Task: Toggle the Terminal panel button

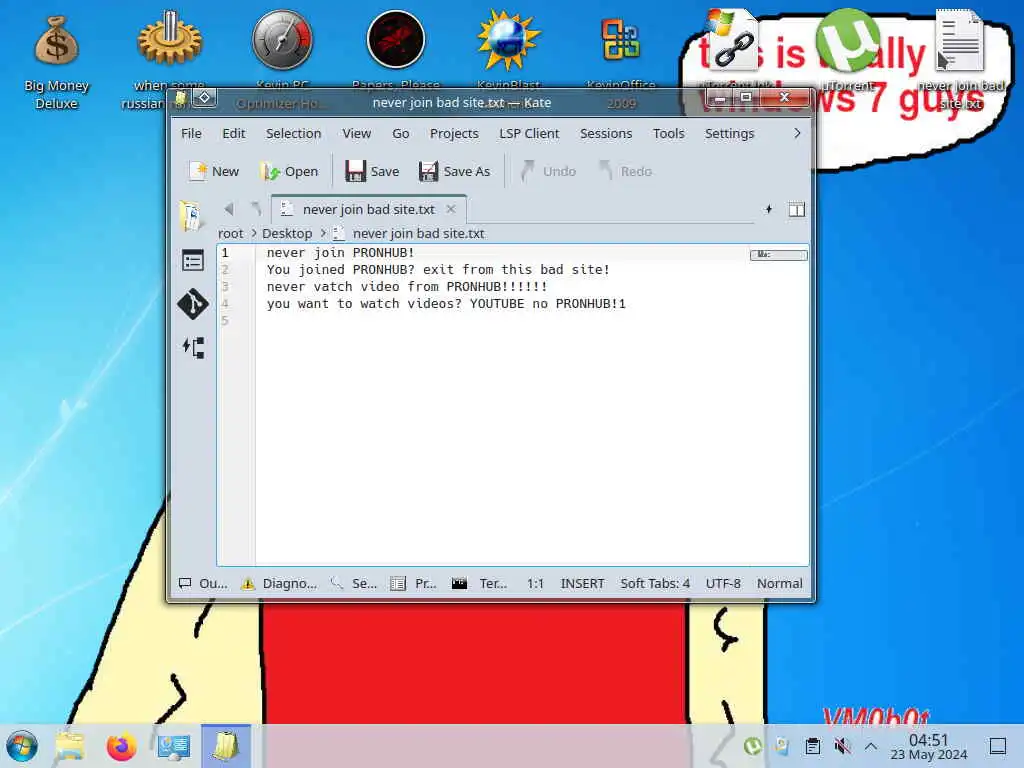Action: (x=480, y=583)
